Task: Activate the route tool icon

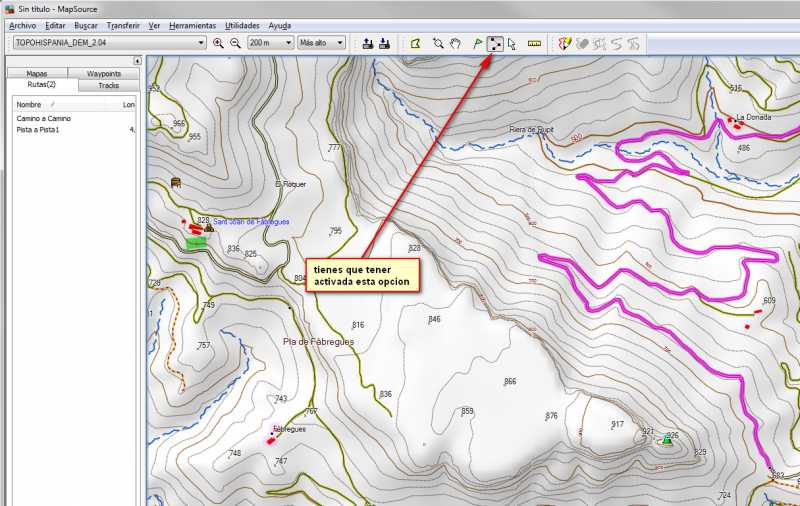Action: pos(495,43)
